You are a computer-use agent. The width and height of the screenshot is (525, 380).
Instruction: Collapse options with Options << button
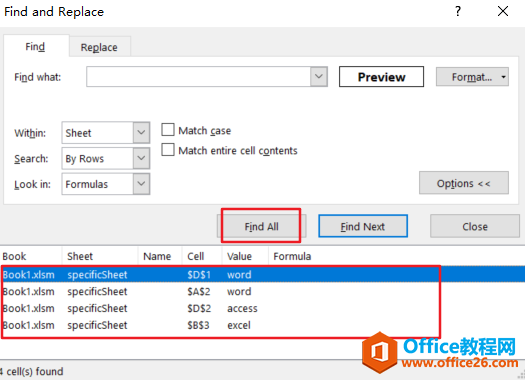coord(464,183)
